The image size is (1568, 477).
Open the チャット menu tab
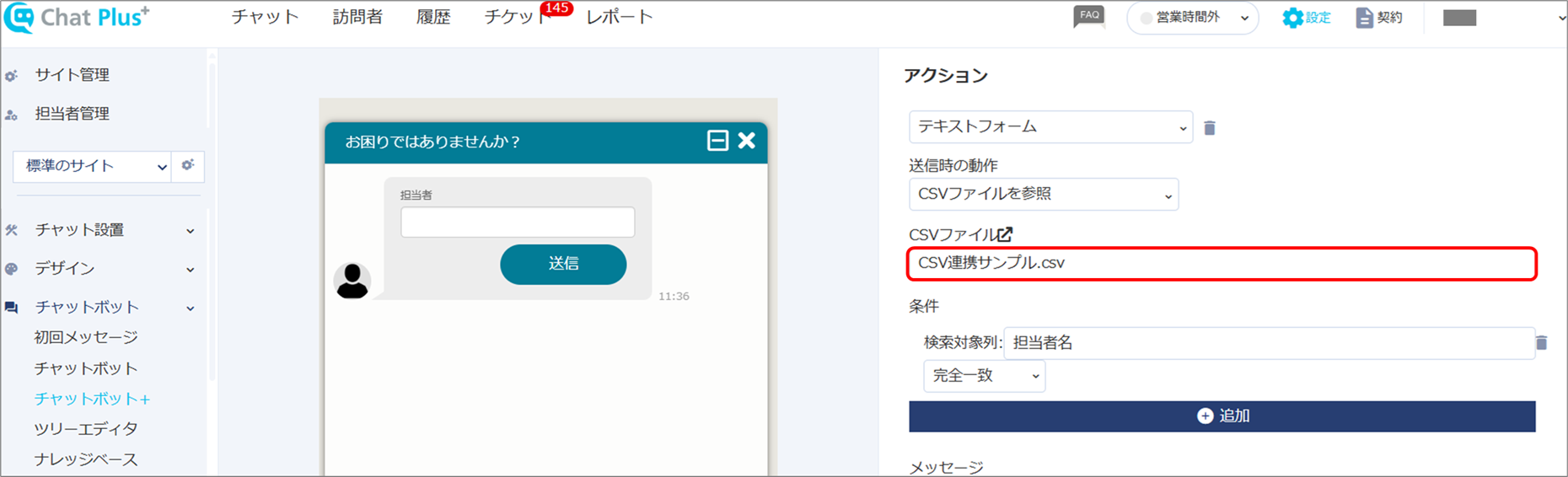[266, 17]
